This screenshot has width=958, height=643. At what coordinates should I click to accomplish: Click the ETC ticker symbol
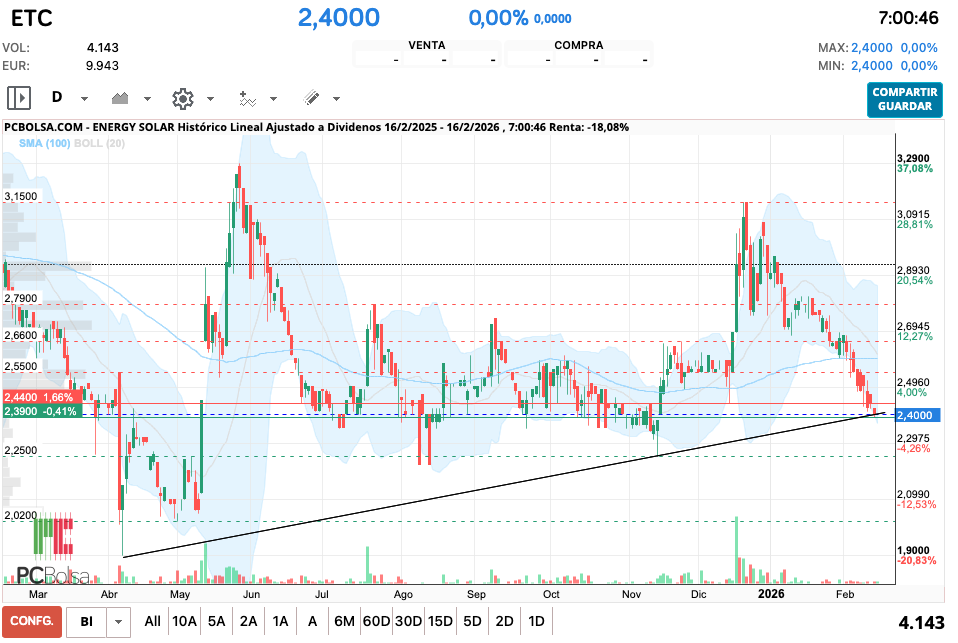(x=32, y=18)
